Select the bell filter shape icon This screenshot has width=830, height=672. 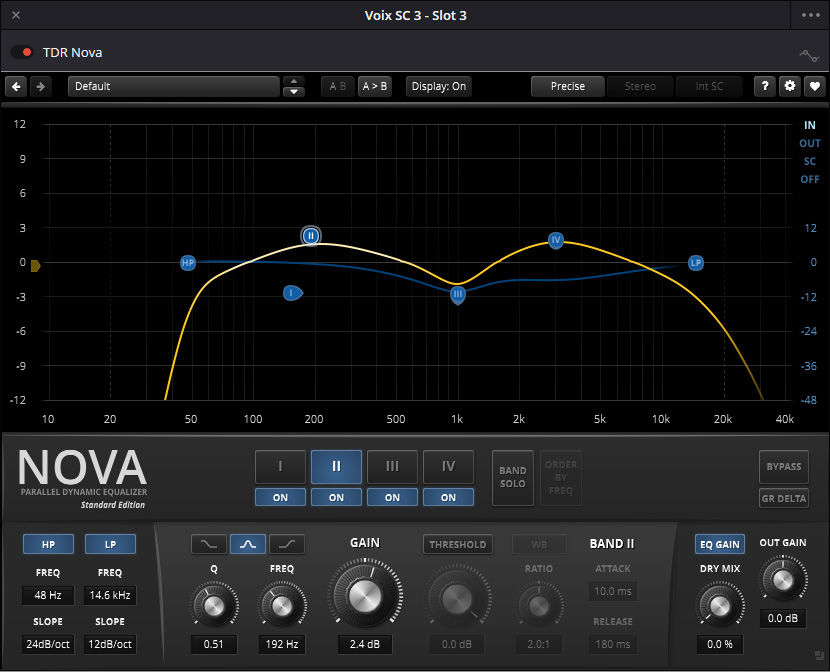click(x=248, y=544)
